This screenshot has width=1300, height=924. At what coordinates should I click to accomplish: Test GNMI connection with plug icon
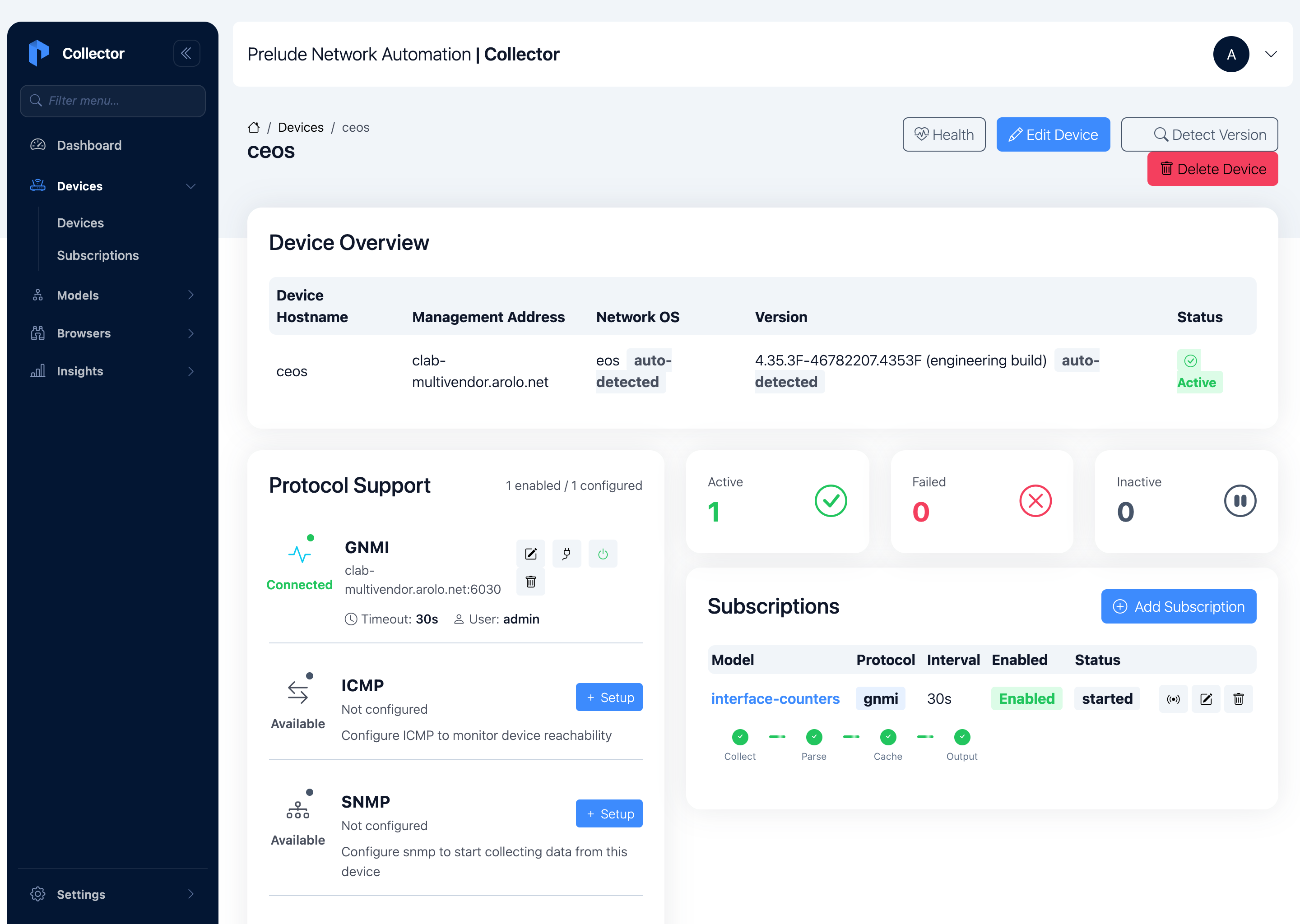[x=566, y=554]
